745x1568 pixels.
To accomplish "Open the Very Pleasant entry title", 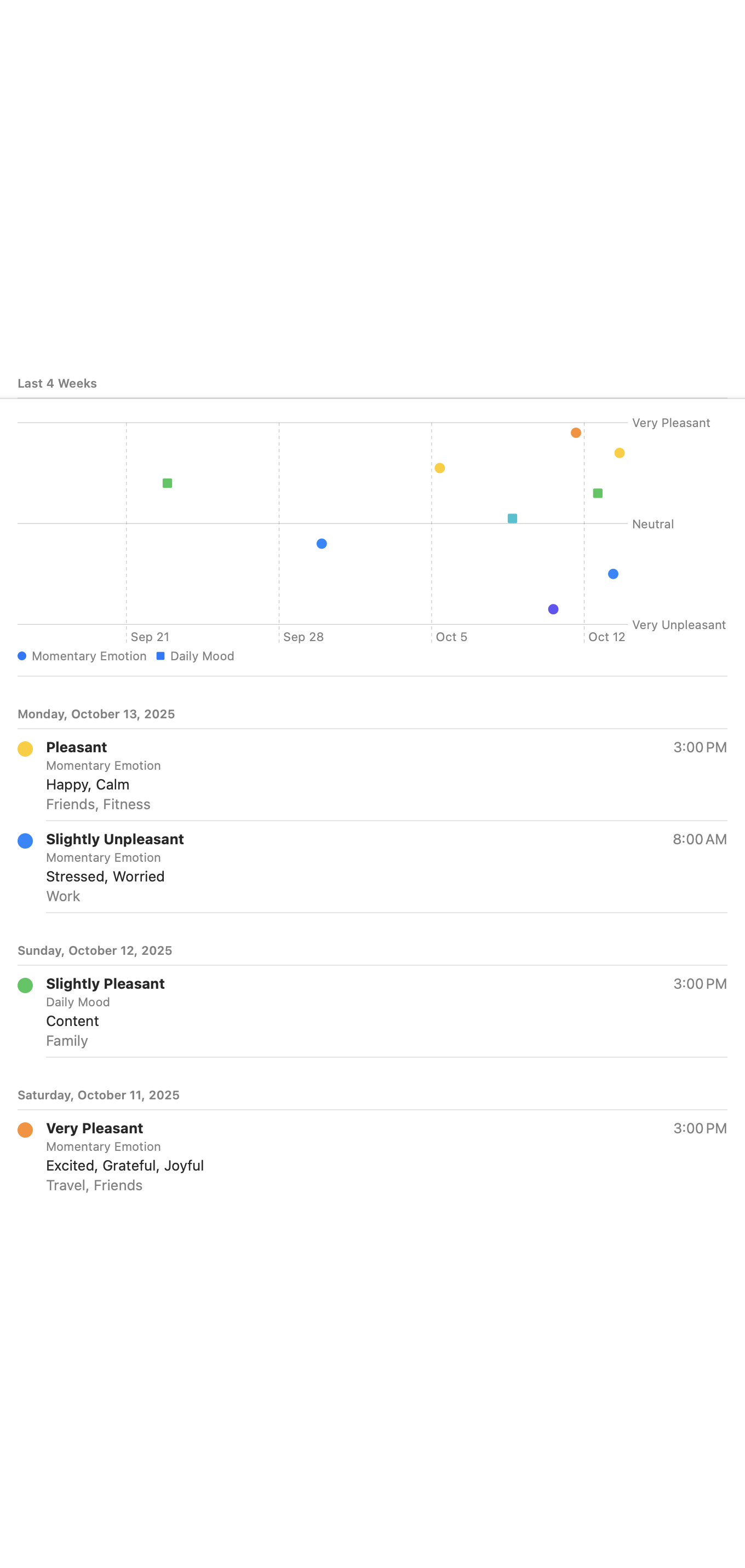I will pos(95,1128).
